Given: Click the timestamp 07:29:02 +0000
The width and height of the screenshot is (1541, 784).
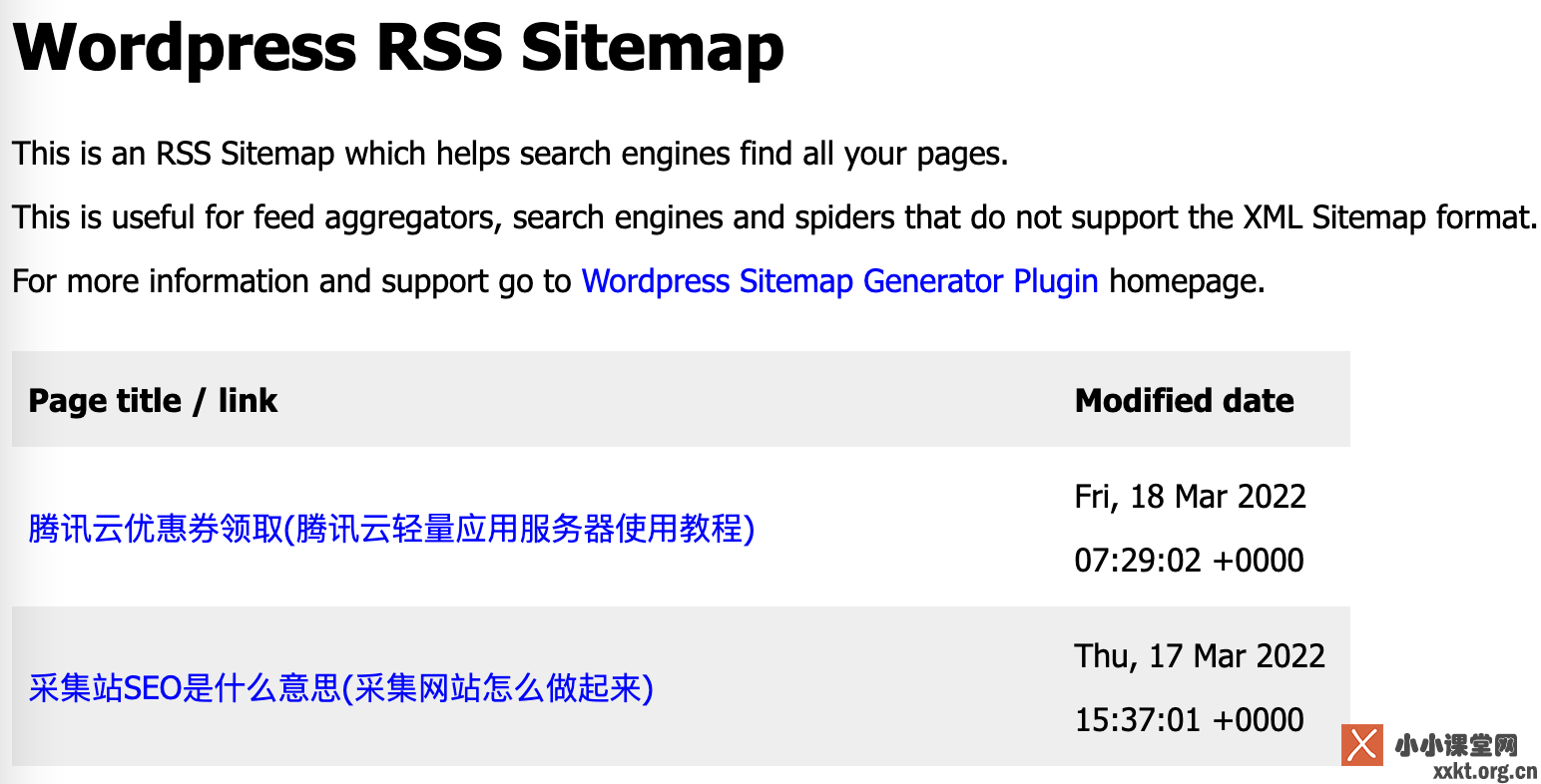Looking at the screenshot, I should [x=1189, y=560].
